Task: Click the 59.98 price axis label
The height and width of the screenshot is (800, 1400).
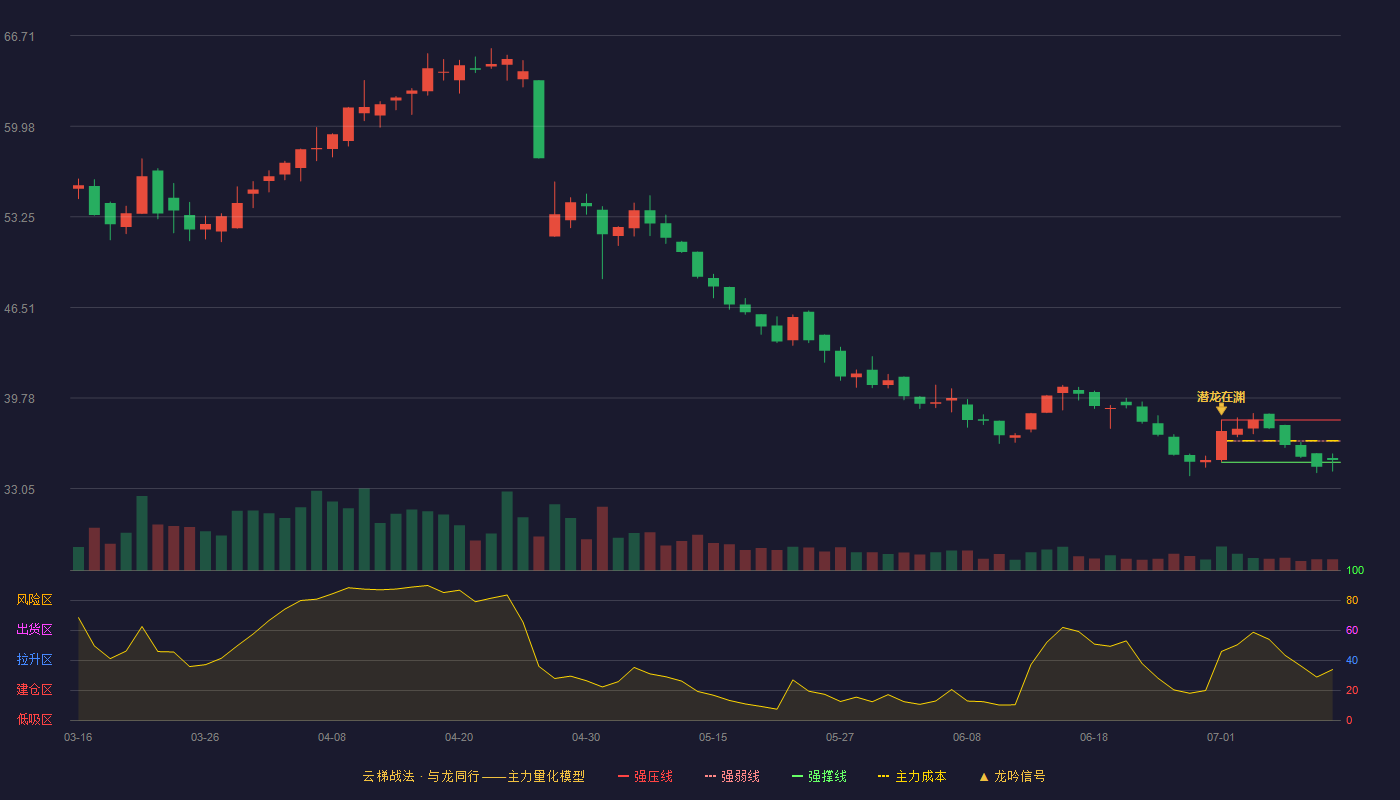Action: coord(19,128)
